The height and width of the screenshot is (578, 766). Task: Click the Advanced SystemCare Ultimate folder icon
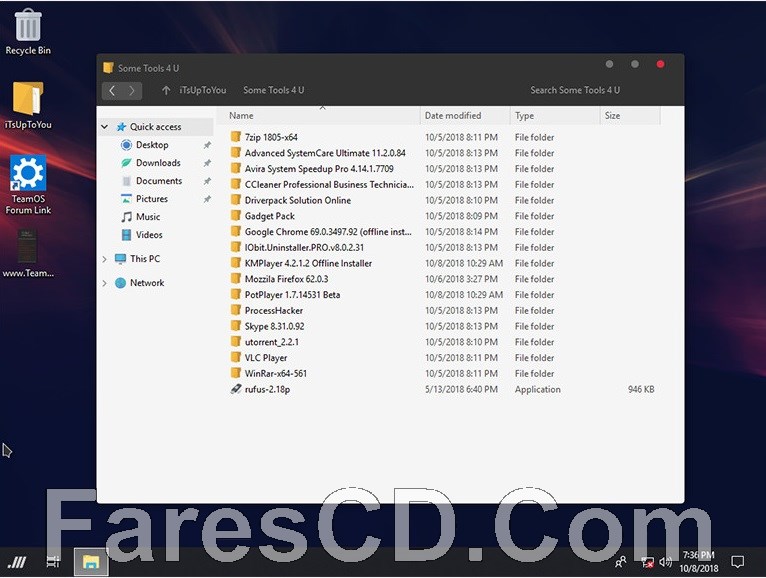235,153
